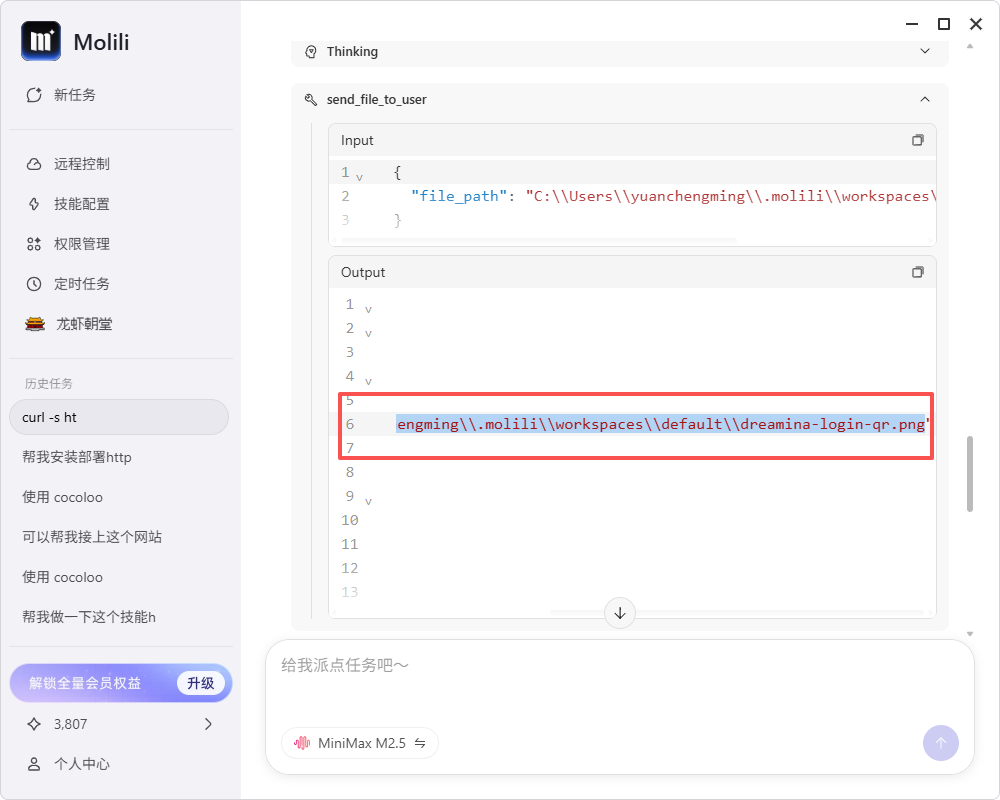Click the scroll-to-bottom arrow button

[x=620, y=613]
